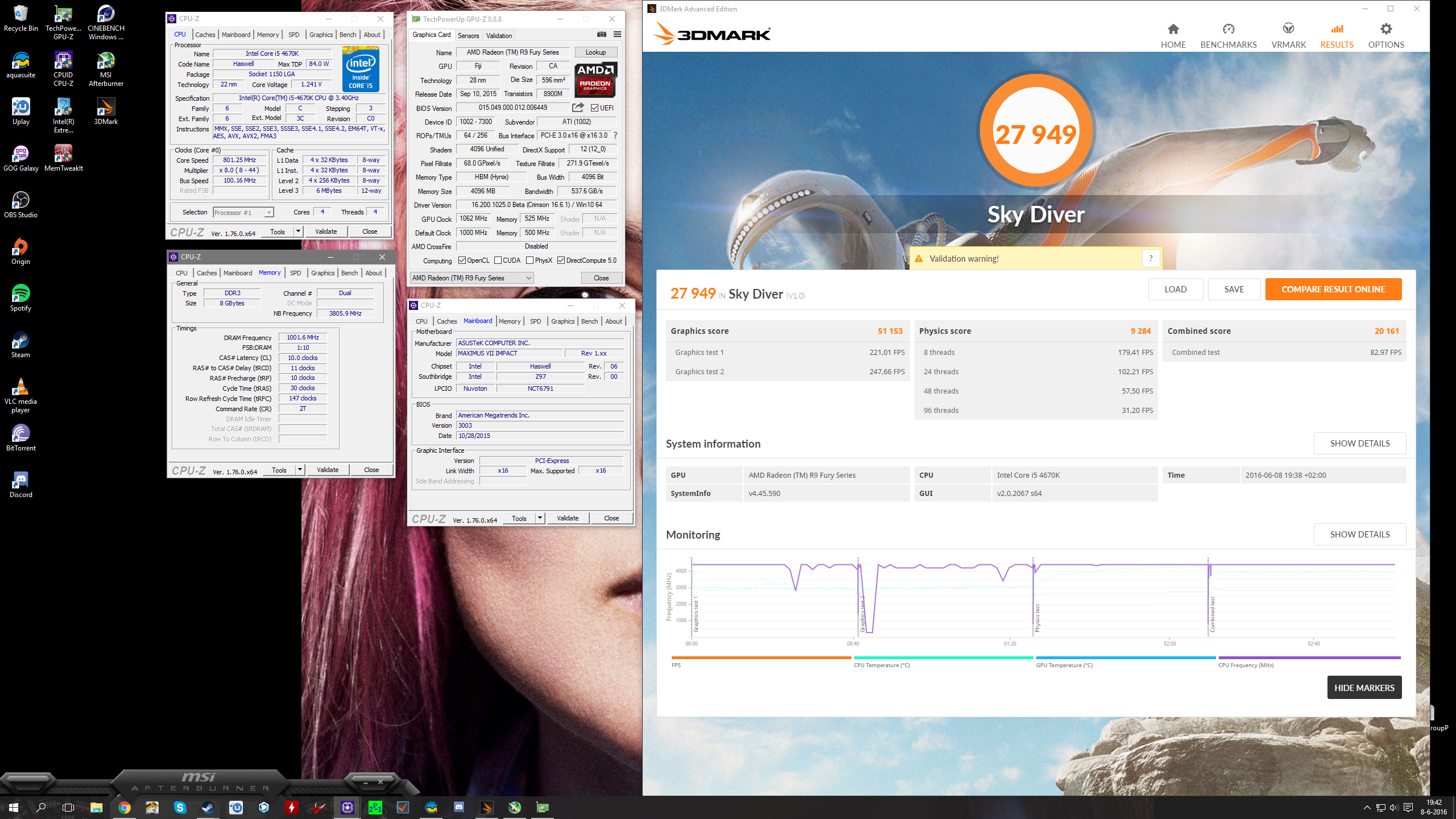Viewport: 1456px width, 819px height.
Task: Open the RESULTS page in 3DMark
Action: 1337,36
